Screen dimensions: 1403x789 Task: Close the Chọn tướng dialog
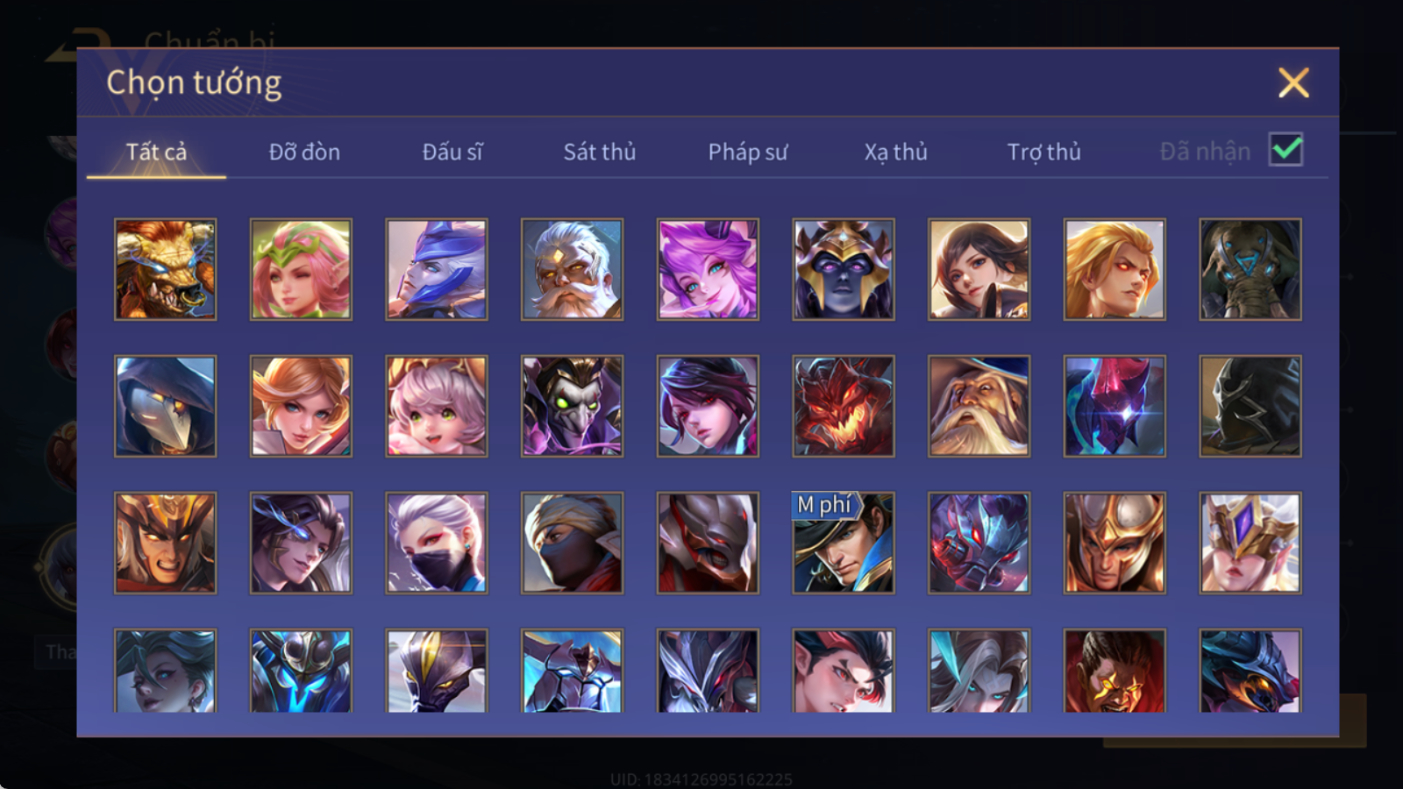[1293, 83]
